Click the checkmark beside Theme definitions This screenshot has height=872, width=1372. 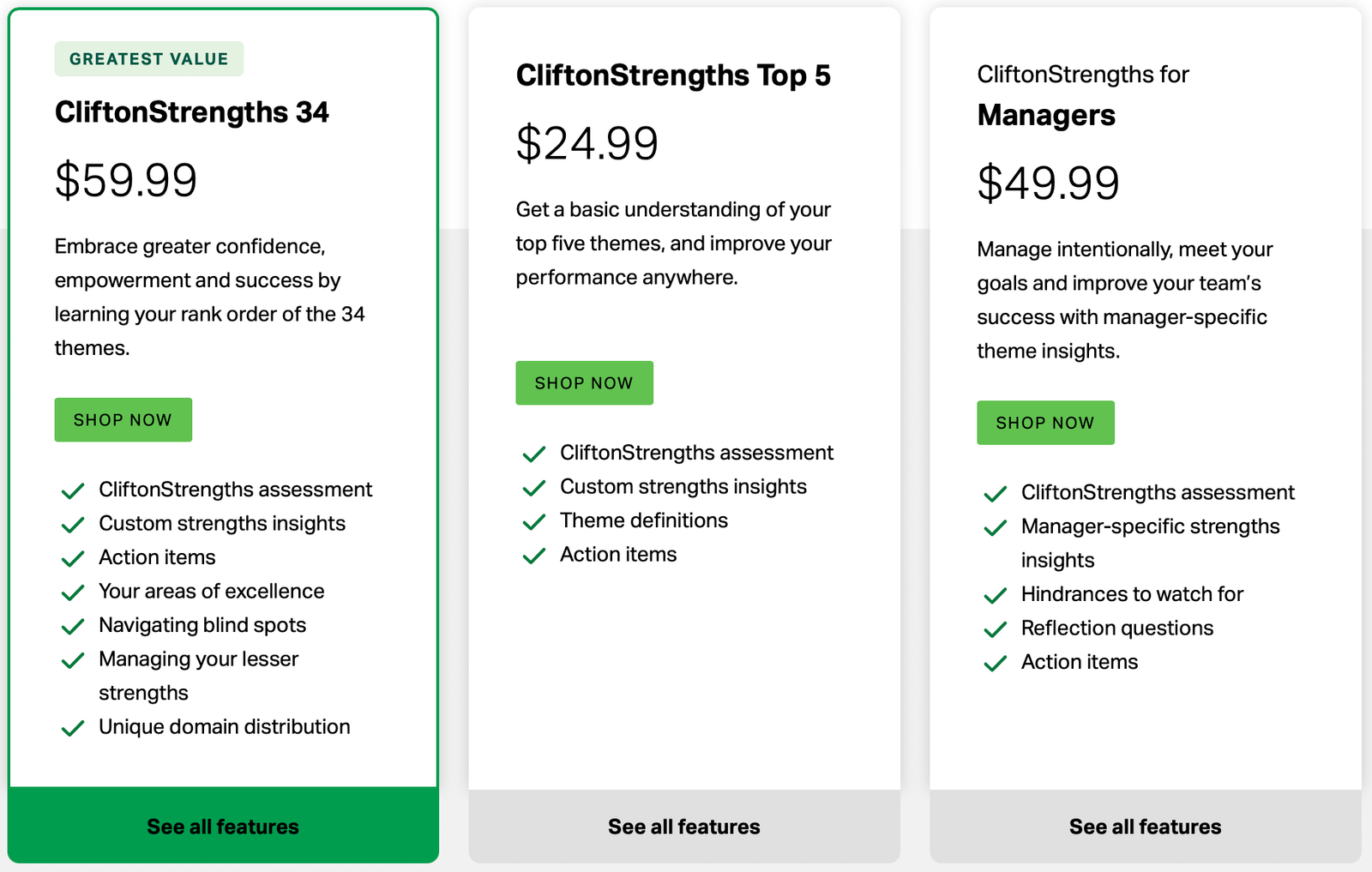click(533, 521)
